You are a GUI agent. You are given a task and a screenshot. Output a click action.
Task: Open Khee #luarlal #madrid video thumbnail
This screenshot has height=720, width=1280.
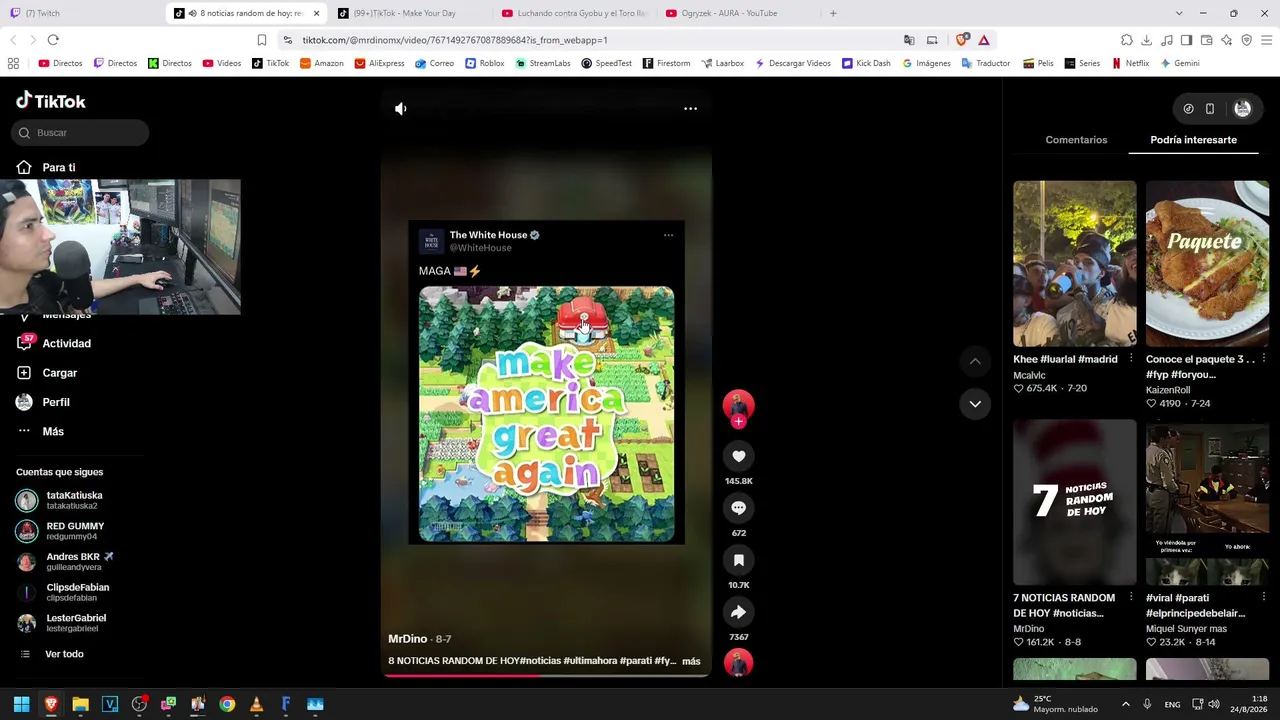(x=1075, y=264)
